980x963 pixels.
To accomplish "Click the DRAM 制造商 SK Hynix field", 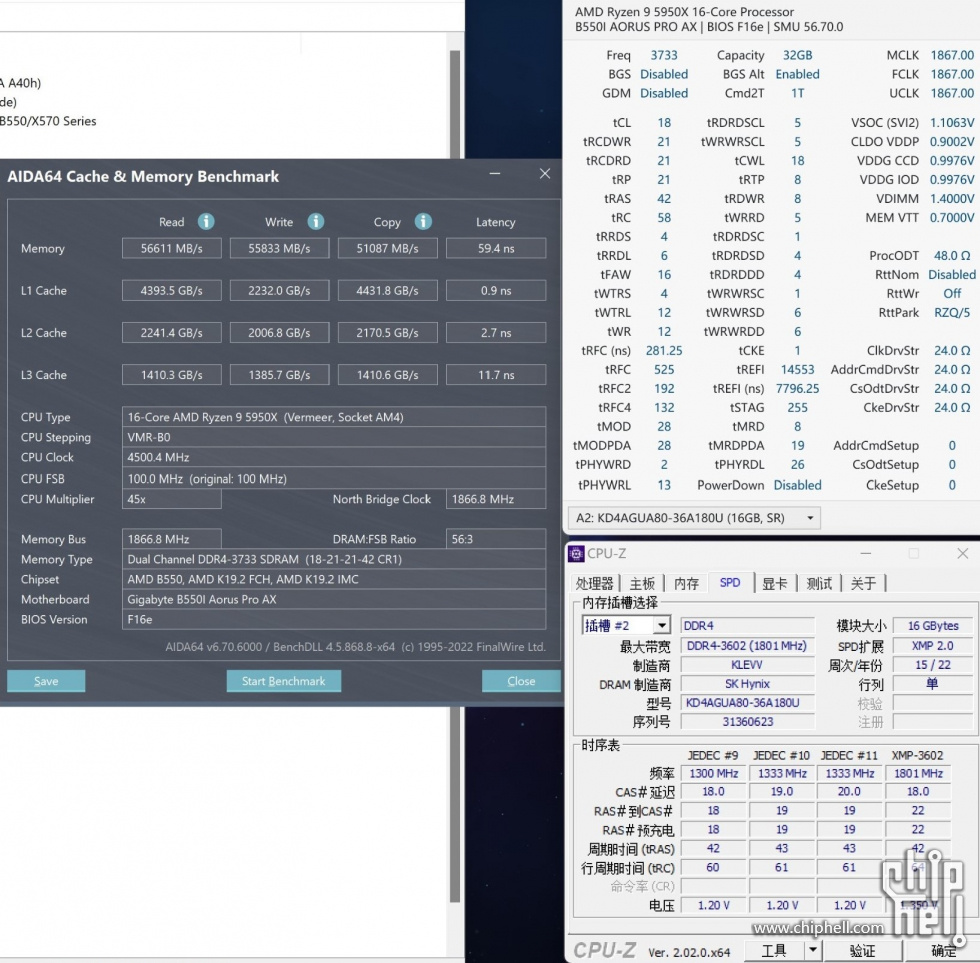I will (747, 684).
